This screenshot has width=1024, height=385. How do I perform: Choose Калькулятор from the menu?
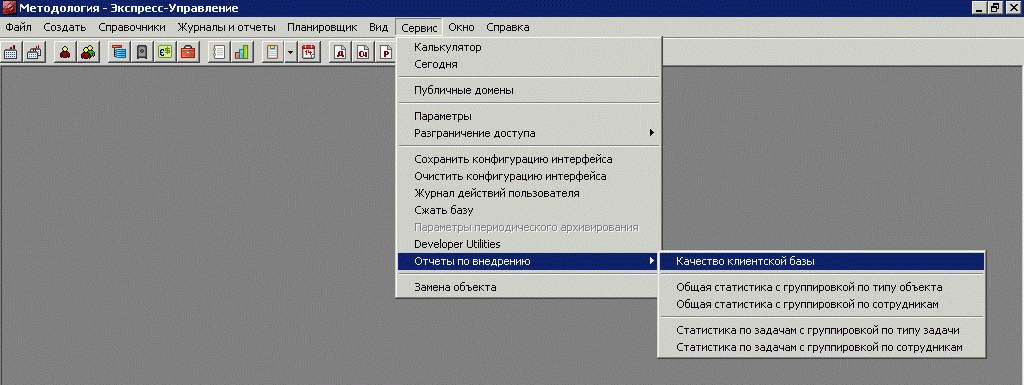coord(529,48)
